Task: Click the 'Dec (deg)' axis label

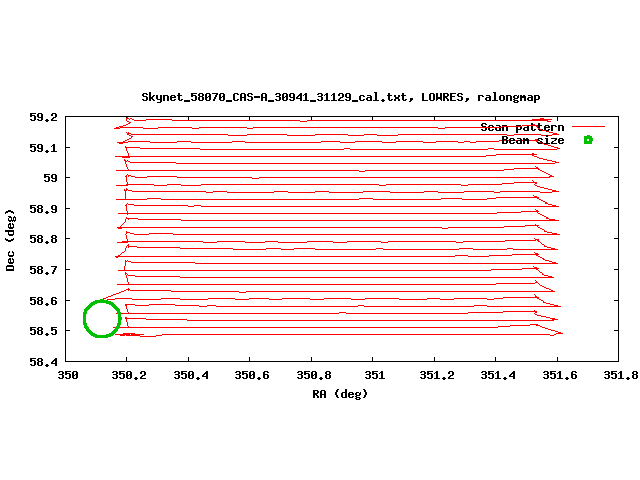Action: coord(10,240)
